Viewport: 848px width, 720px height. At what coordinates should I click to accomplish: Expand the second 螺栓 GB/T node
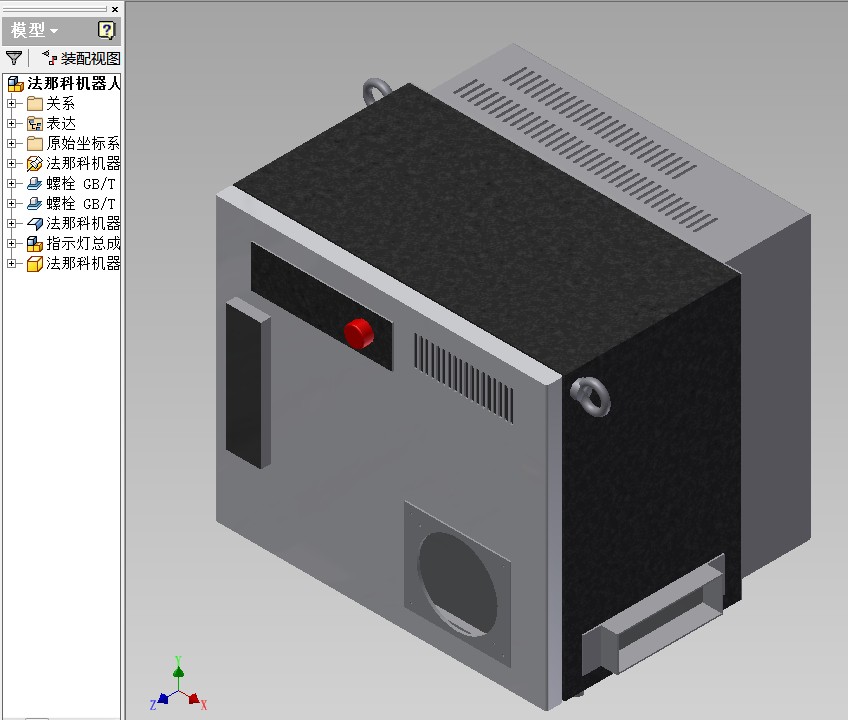(11, 203)
